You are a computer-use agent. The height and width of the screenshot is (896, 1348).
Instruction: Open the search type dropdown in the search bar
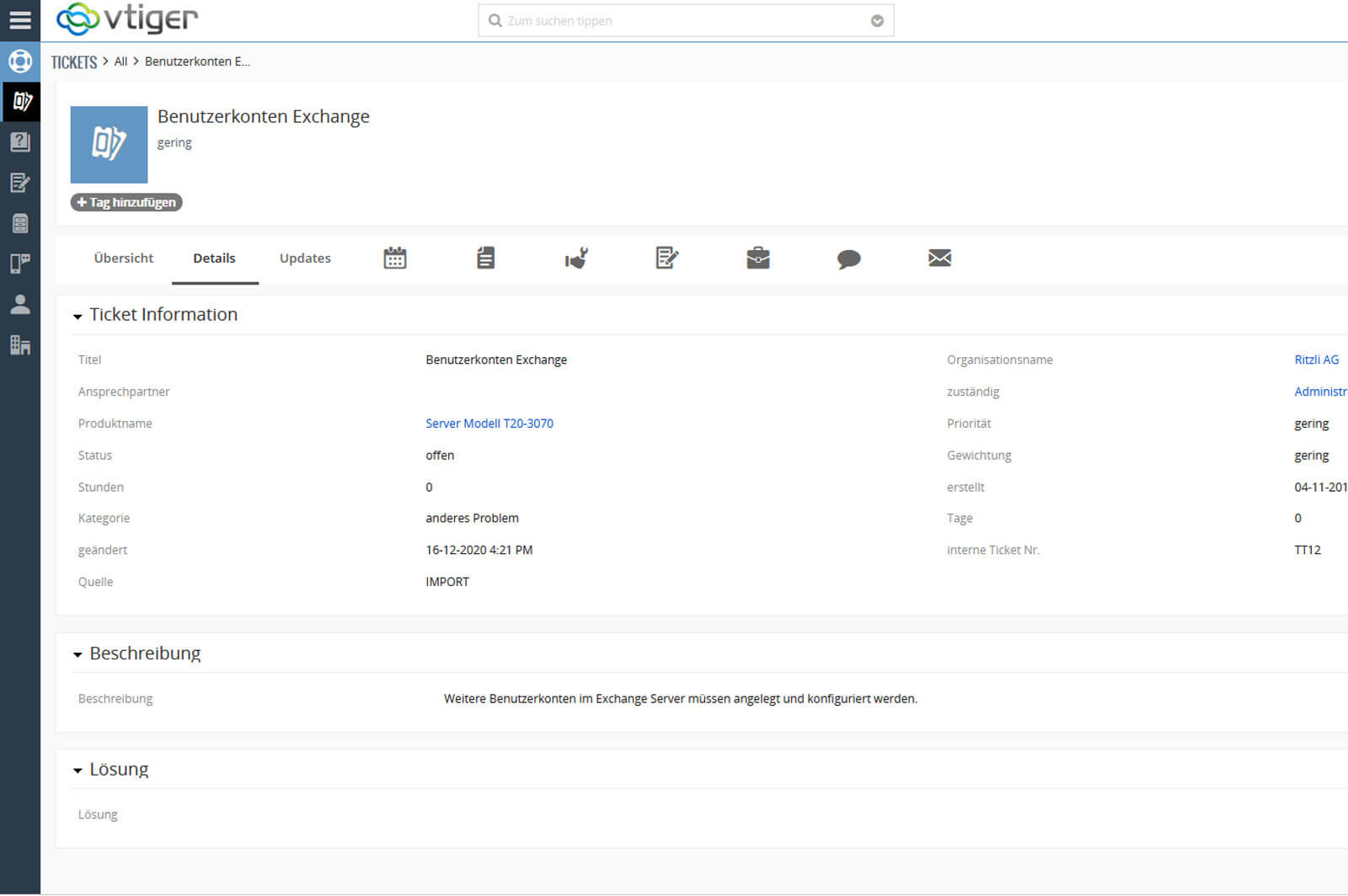(877, 20)
